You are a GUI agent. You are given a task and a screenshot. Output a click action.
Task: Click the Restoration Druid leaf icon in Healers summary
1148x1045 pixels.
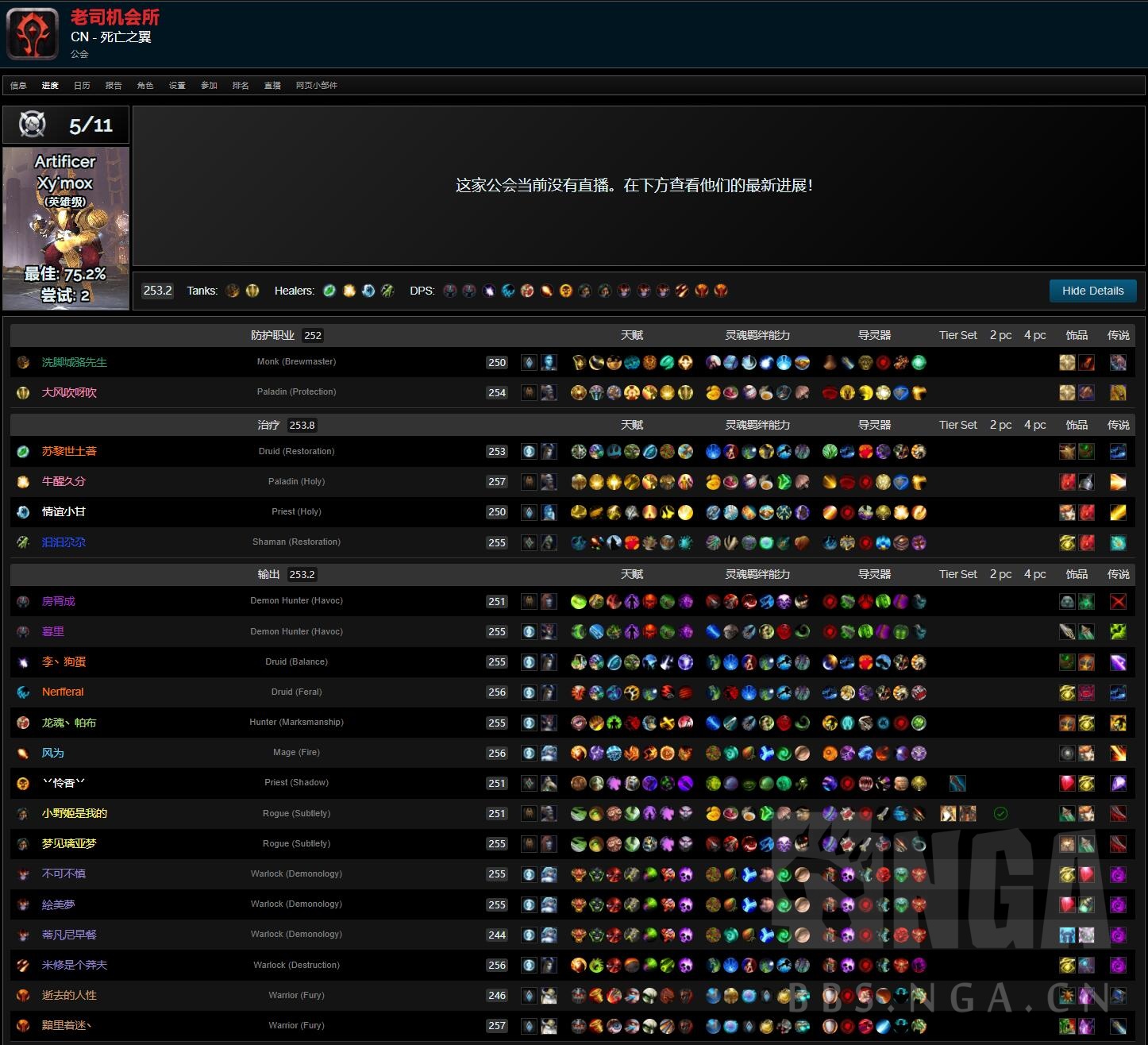pos(329,291)
